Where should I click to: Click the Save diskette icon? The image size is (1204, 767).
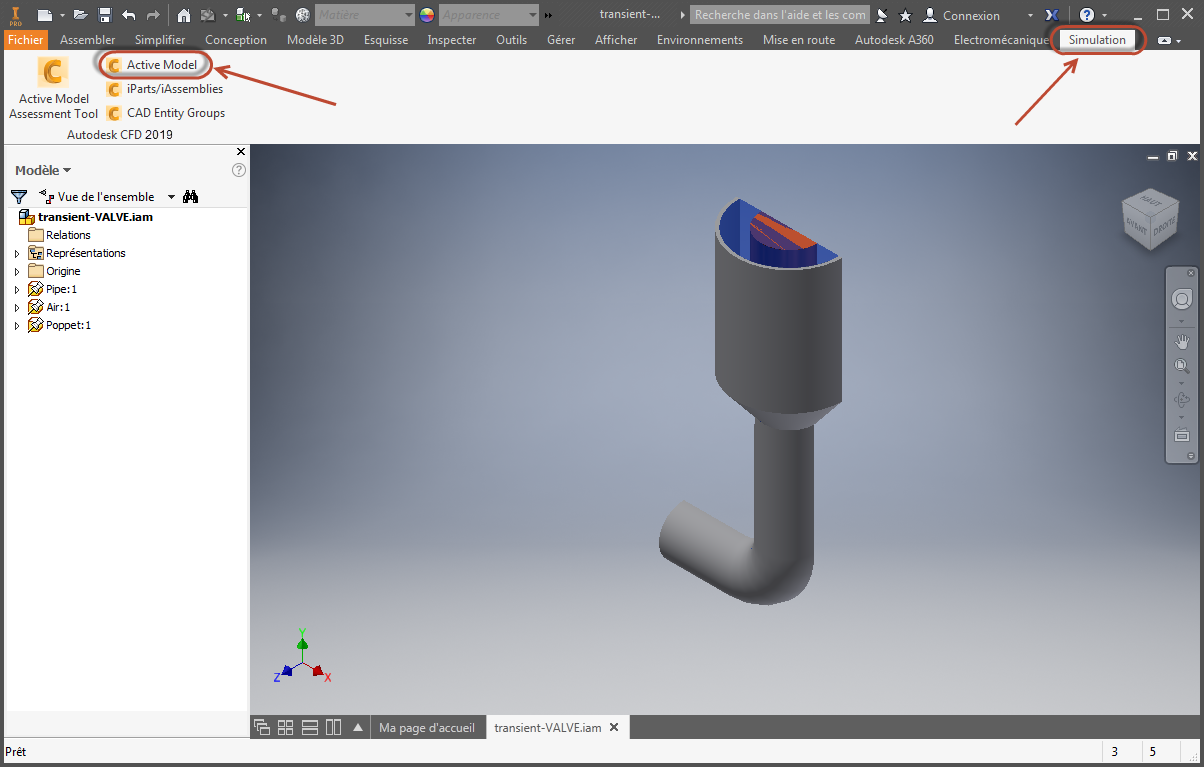105,15
